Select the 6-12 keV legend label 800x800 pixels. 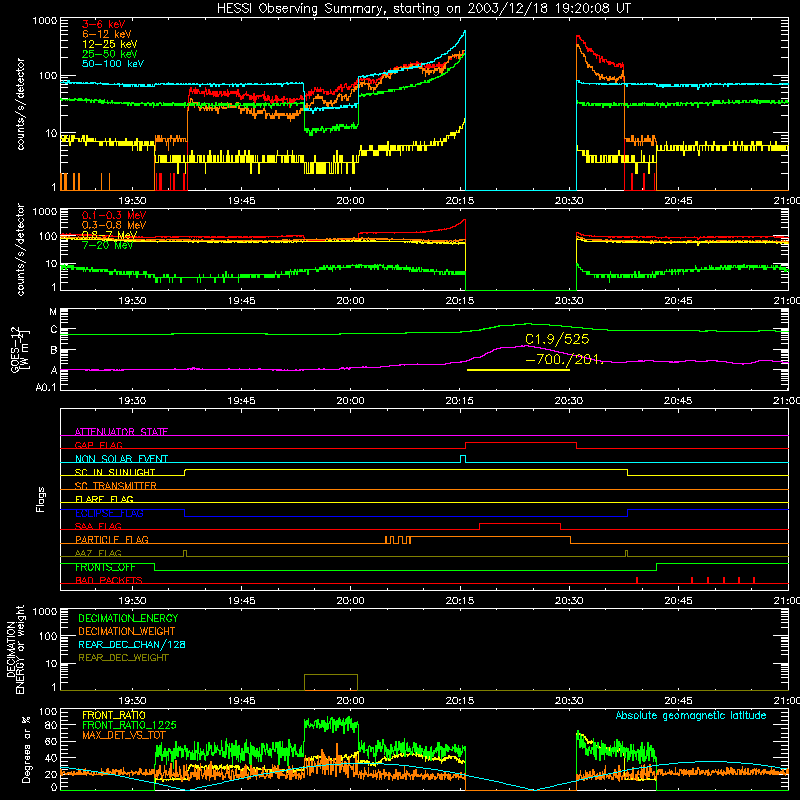coord(107,34)
